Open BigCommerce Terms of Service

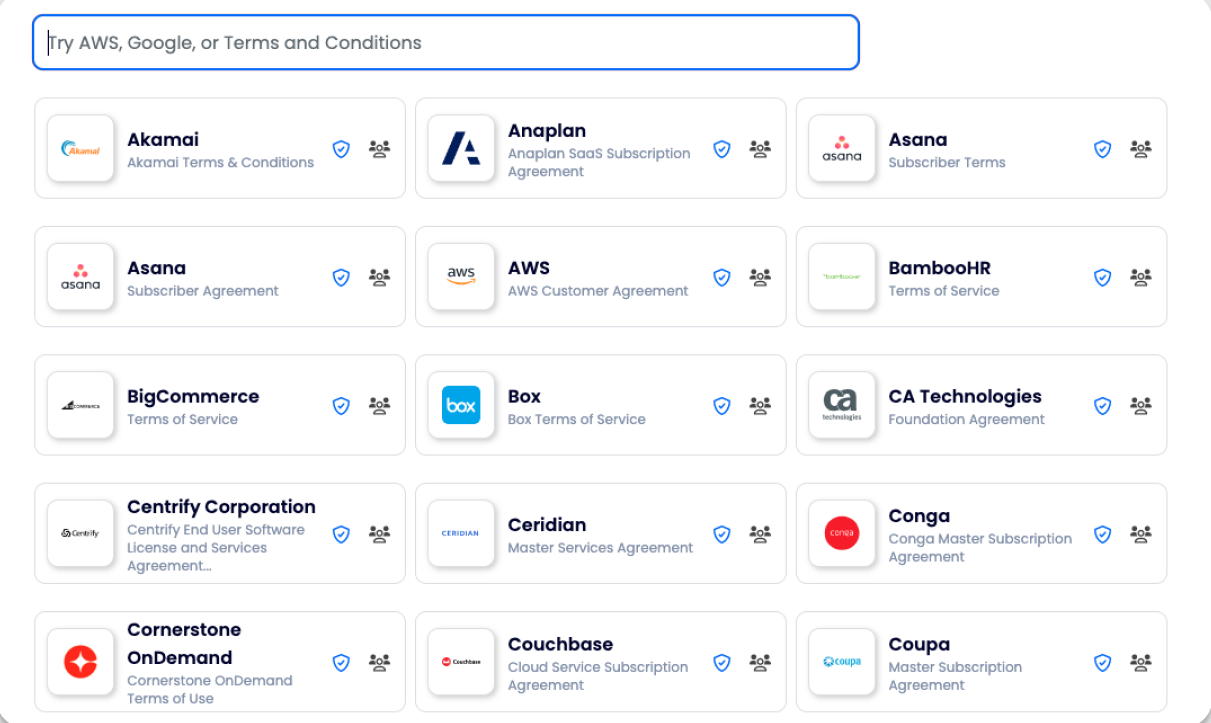click(182, 420)
